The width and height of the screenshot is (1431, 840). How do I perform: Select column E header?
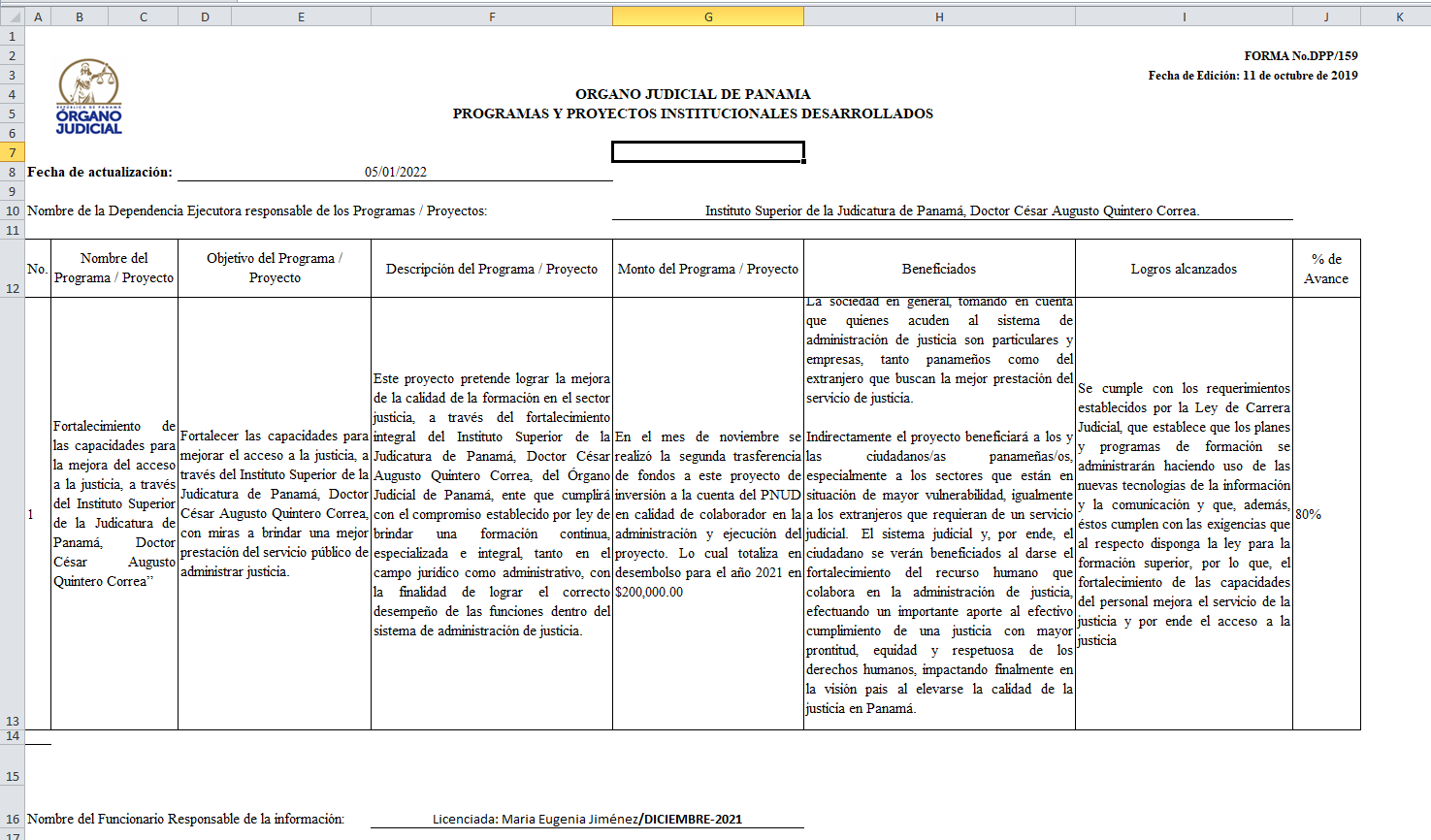point(301,16)
